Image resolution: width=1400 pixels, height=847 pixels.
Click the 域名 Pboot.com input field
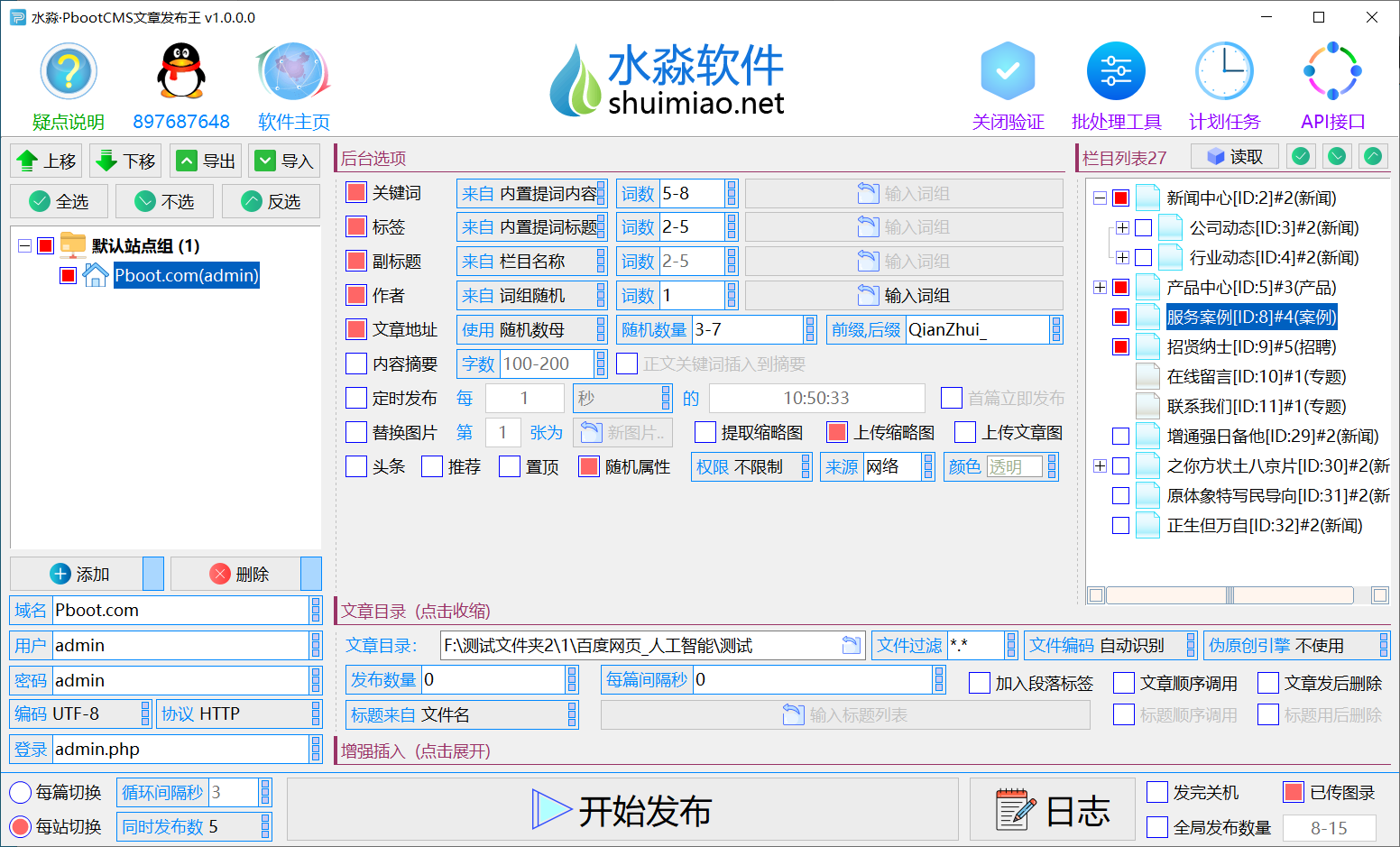[181, 610]
